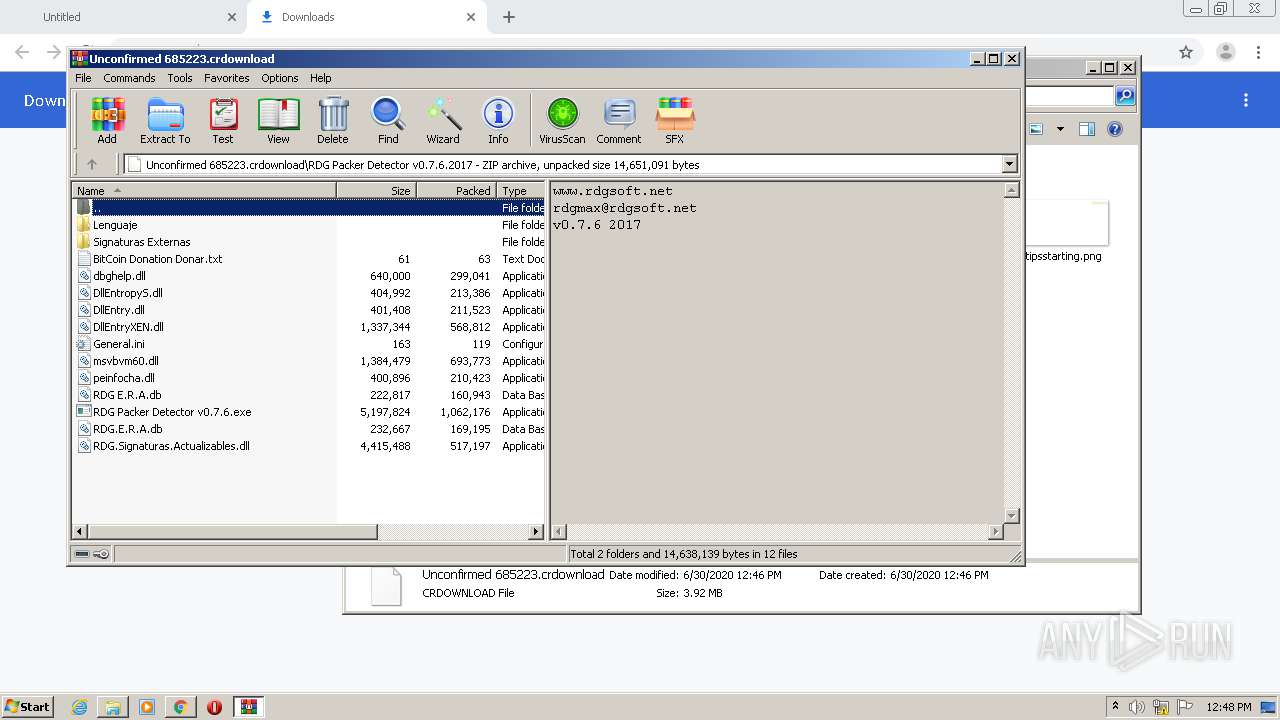Click the Start button
1280x720 pixels.
[28, 706]
